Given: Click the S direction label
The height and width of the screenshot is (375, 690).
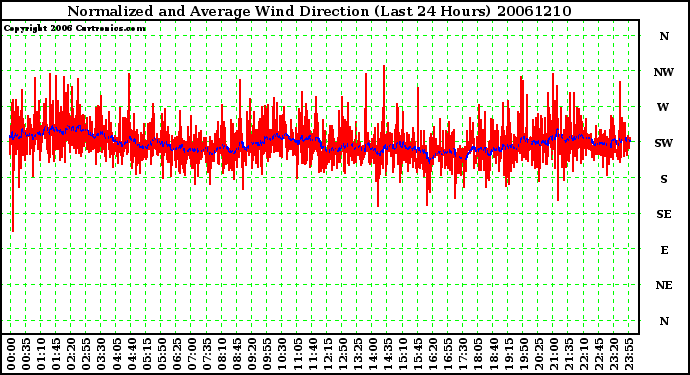Looking at the screenshot, I should coord(664,179).
